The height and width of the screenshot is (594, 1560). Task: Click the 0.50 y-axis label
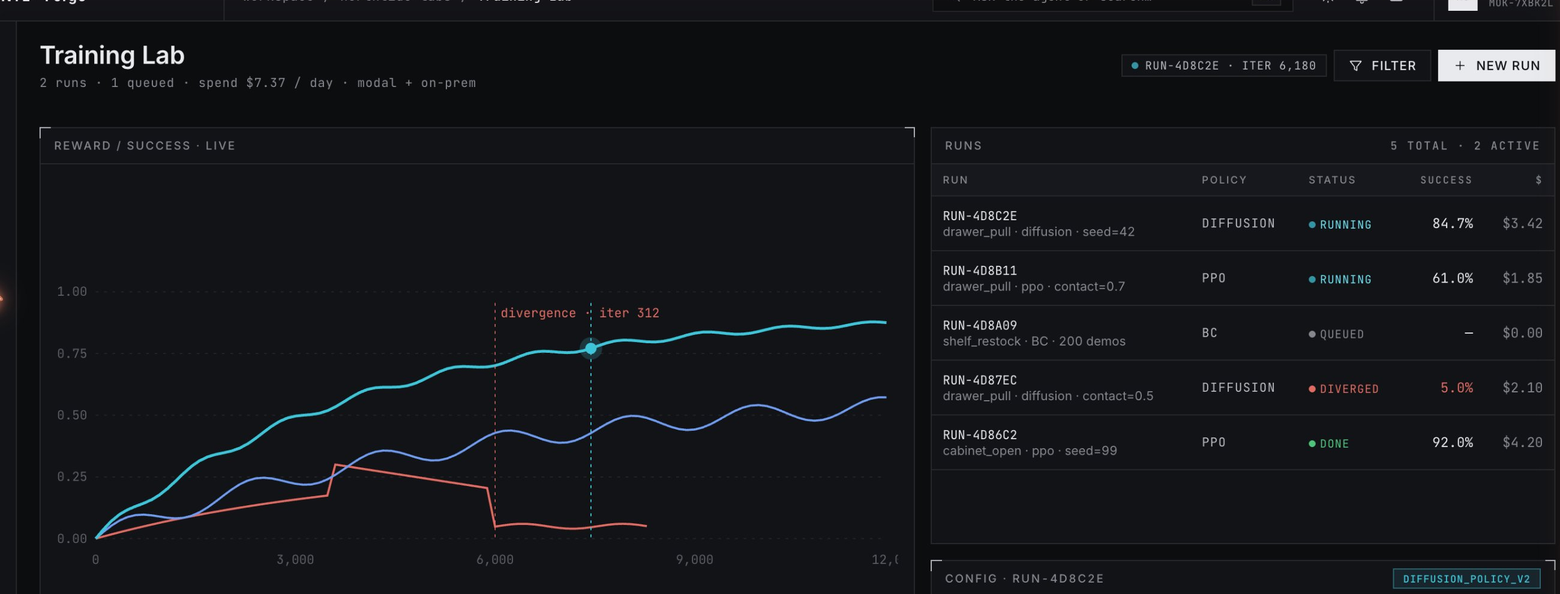(72, 415)
